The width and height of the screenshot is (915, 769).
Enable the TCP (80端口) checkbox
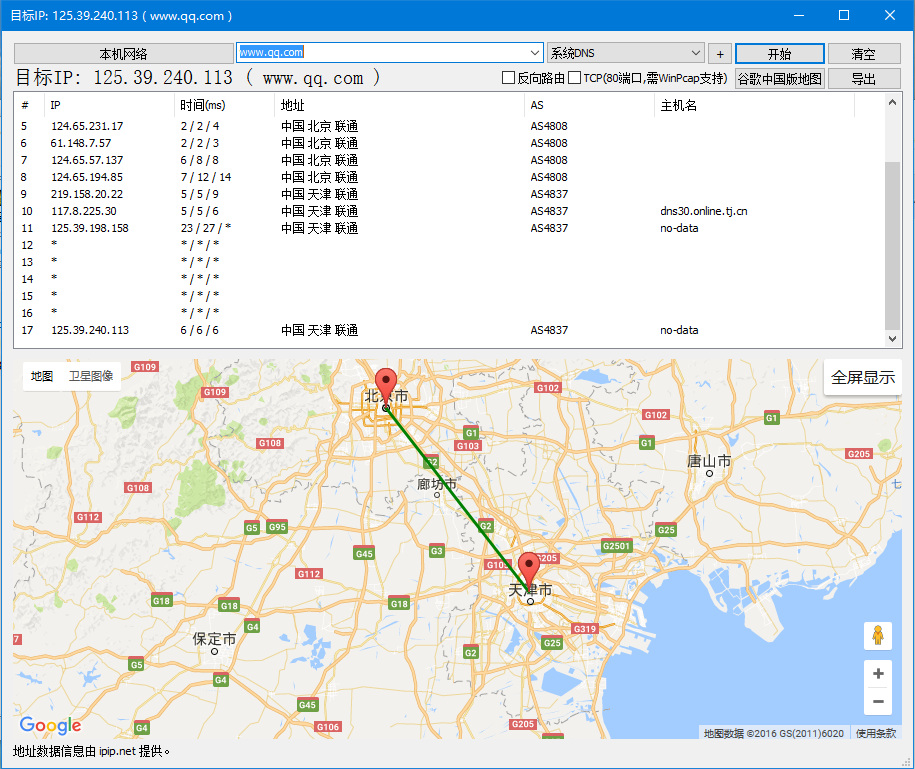(574, 78)
